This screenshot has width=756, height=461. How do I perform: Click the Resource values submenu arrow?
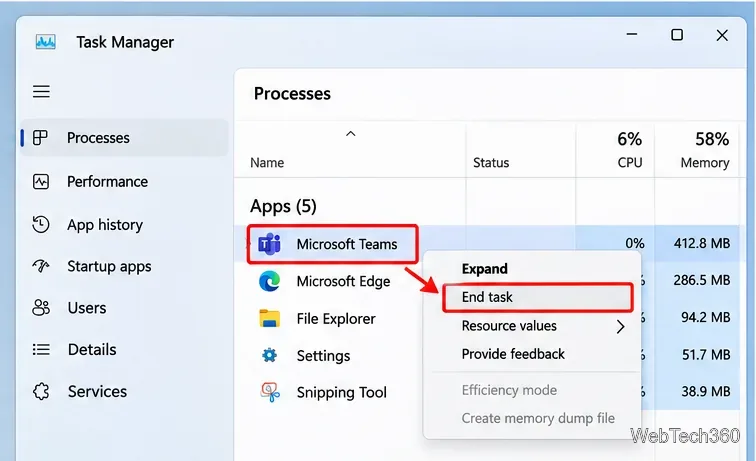(621, 326)
